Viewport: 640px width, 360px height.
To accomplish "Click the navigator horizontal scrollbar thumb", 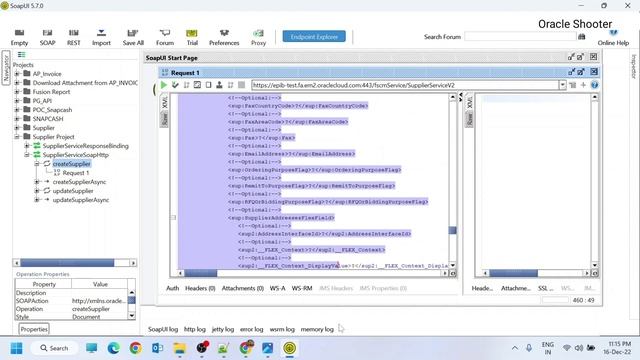I will pyautogui.click(x=67, y=263).
